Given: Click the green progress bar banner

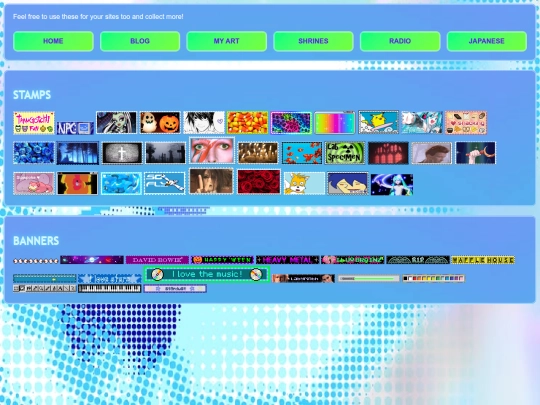Looking at the screenshot, I should point(368,278).
